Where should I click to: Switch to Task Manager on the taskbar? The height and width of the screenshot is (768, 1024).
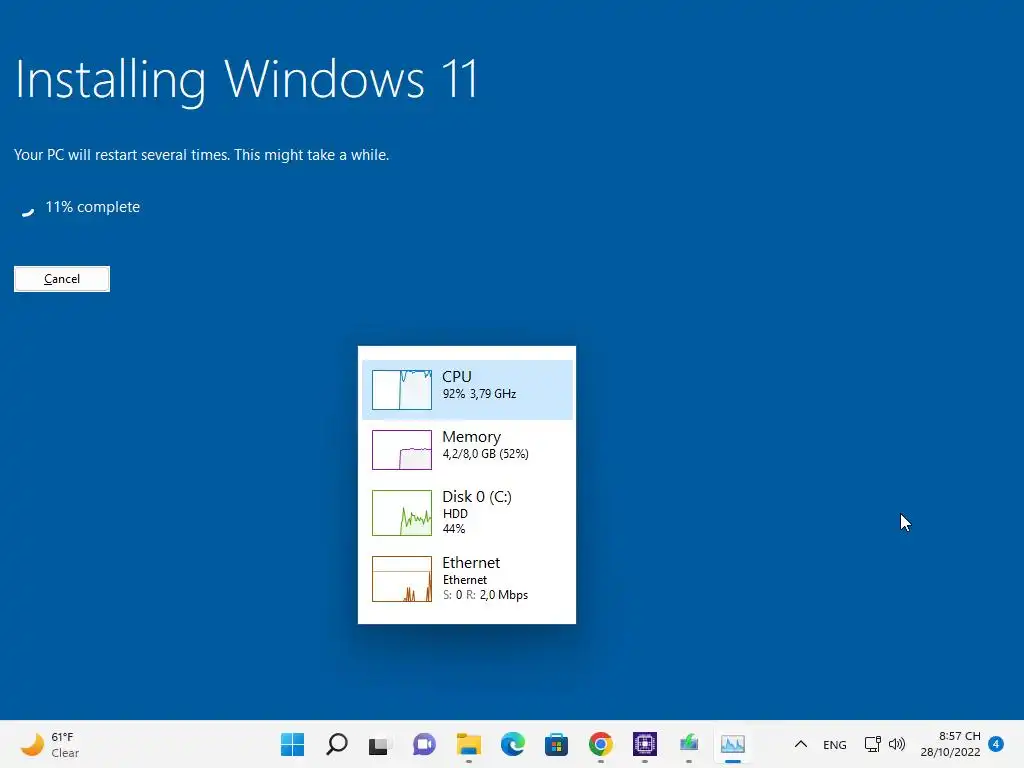(x=733, y=744)
